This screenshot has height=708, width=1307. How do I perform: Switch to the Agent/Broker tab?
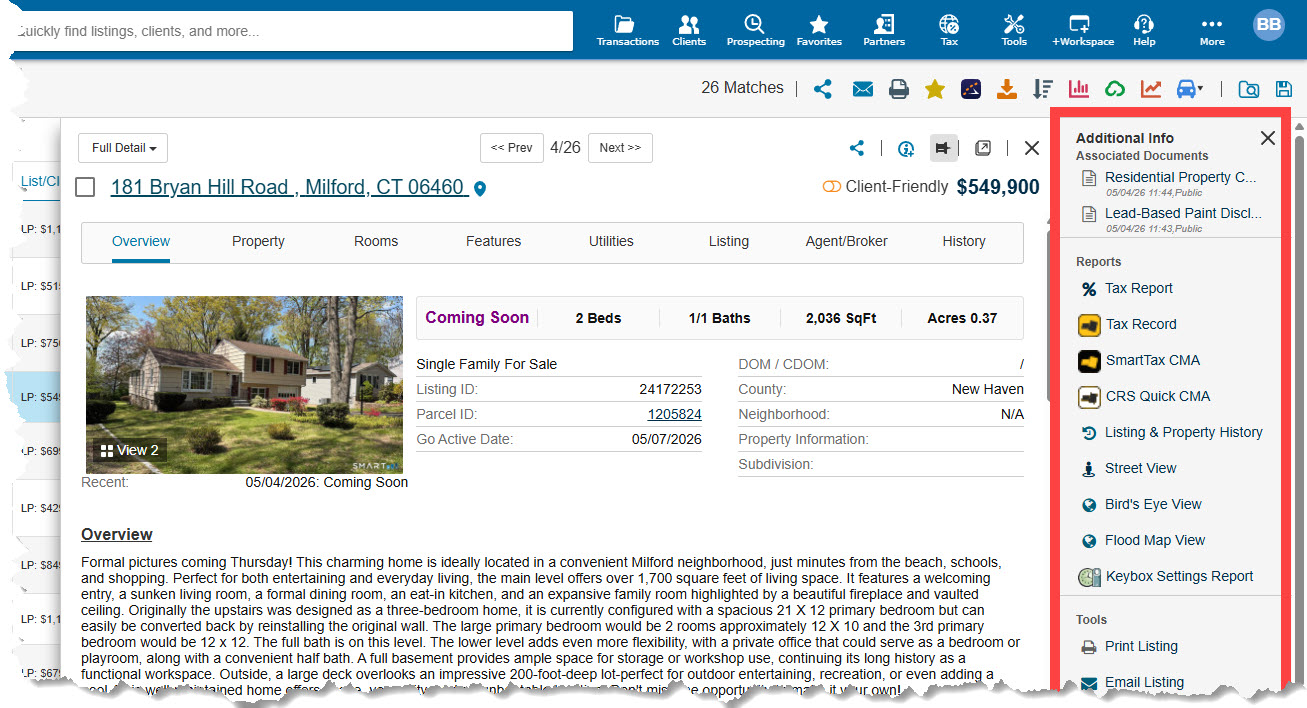(846, 241)
